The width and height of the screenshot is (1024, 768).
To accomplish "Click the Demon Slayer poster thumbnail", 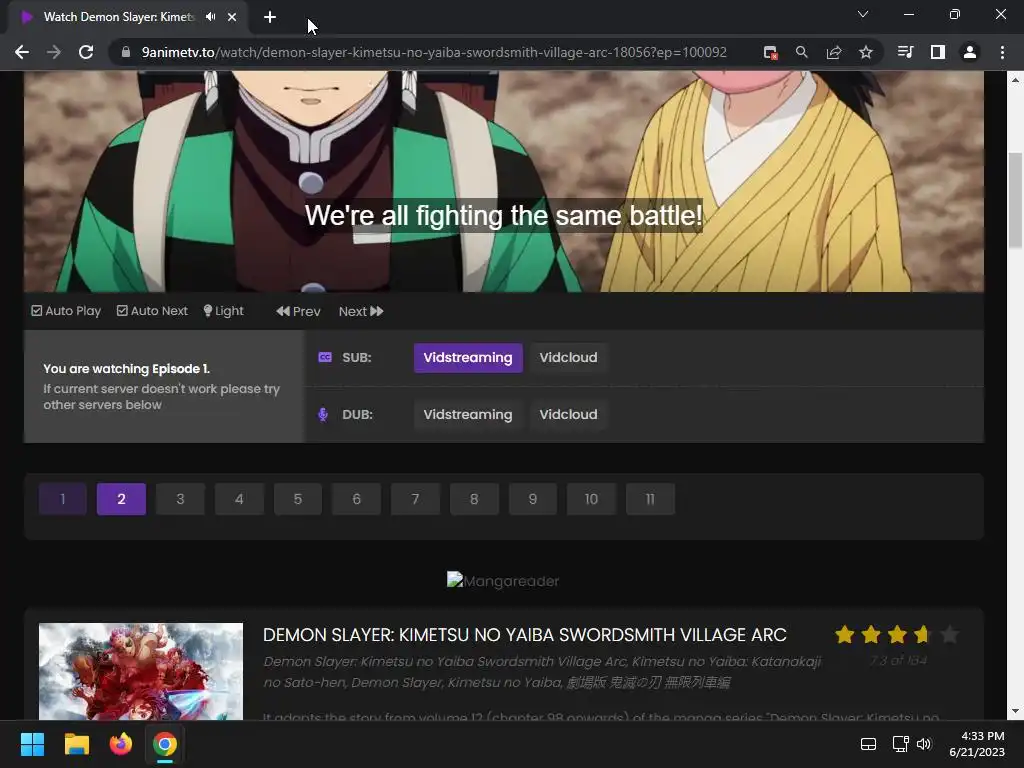I will 141,671.
